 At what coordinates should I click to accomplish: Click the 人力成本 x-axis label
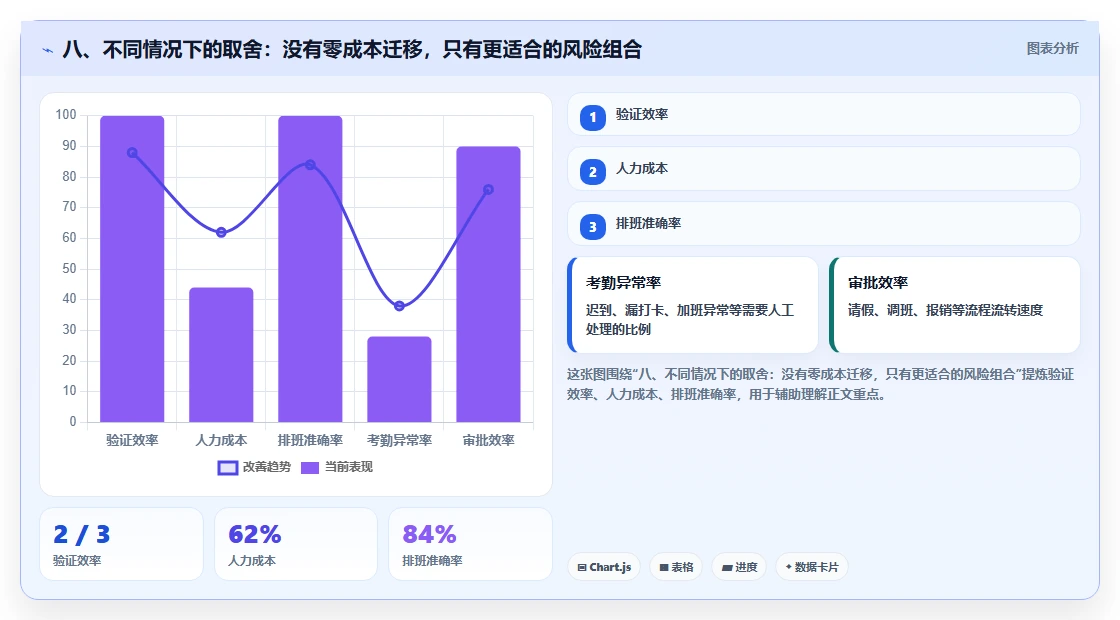click(x=221, y=440)
